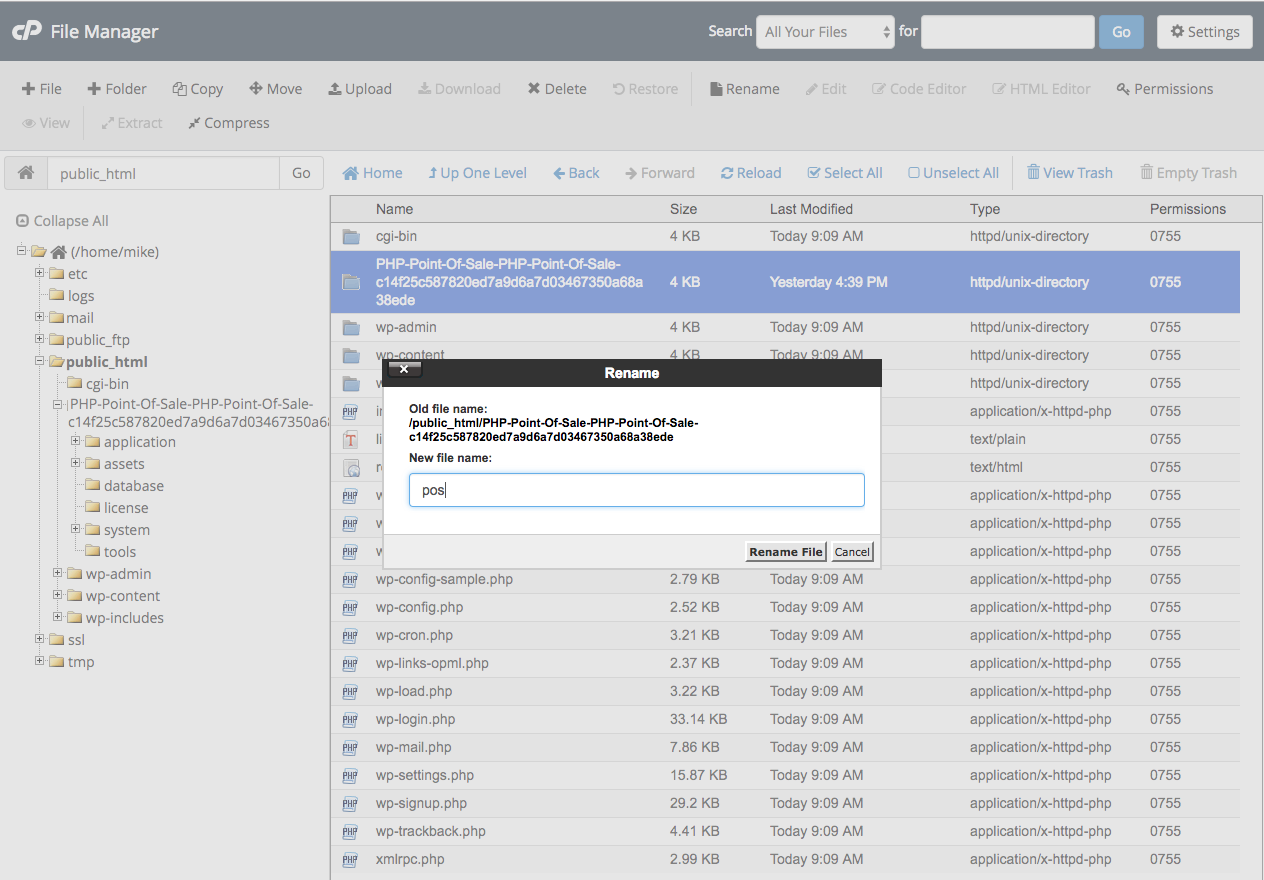
Task: Click Go next to the path field
Action: pyautogui.click(x=301, y=173)
